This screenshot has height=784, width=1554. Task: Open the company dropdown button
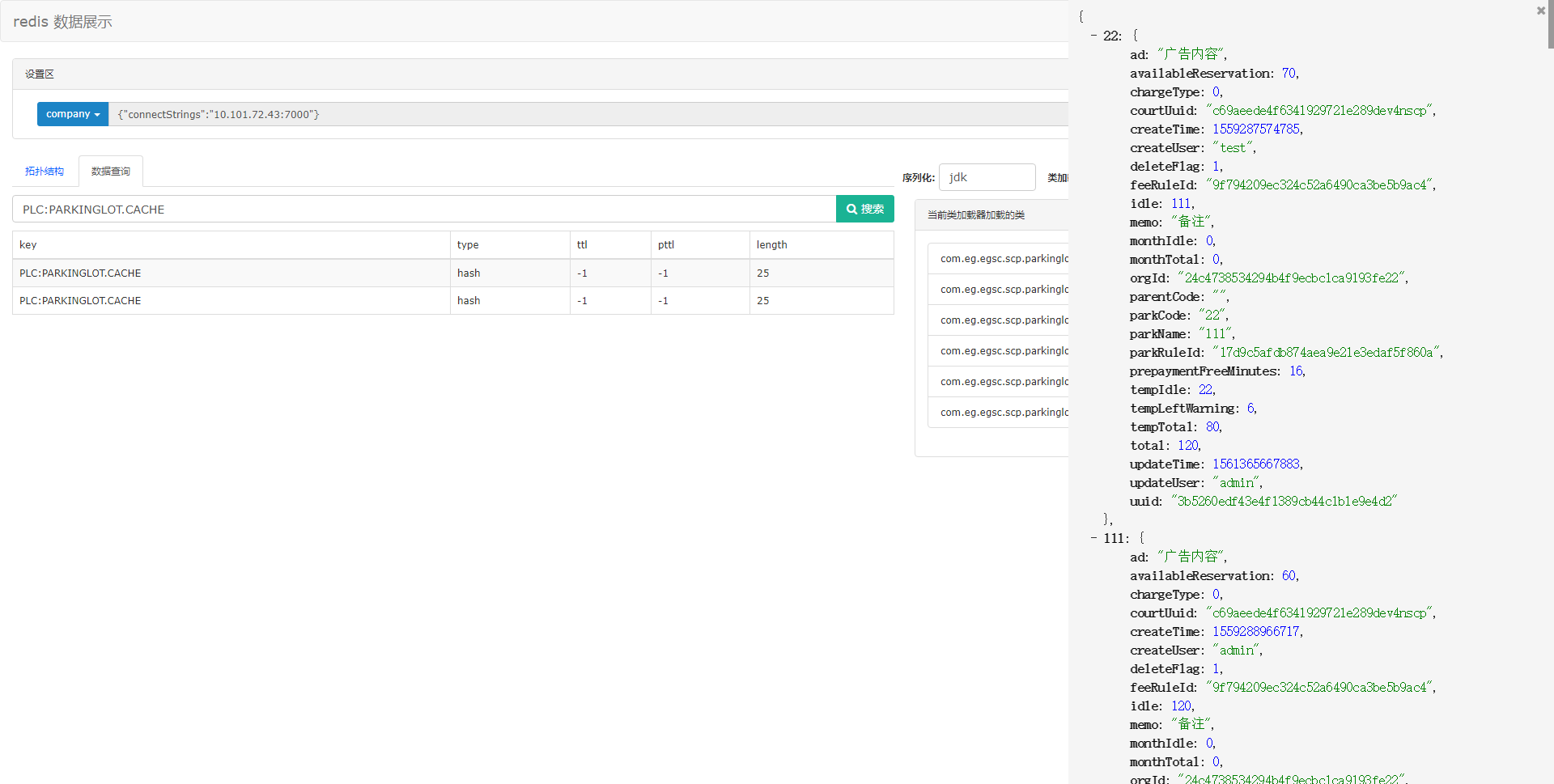pyautogui.click(x=72, y=114)
